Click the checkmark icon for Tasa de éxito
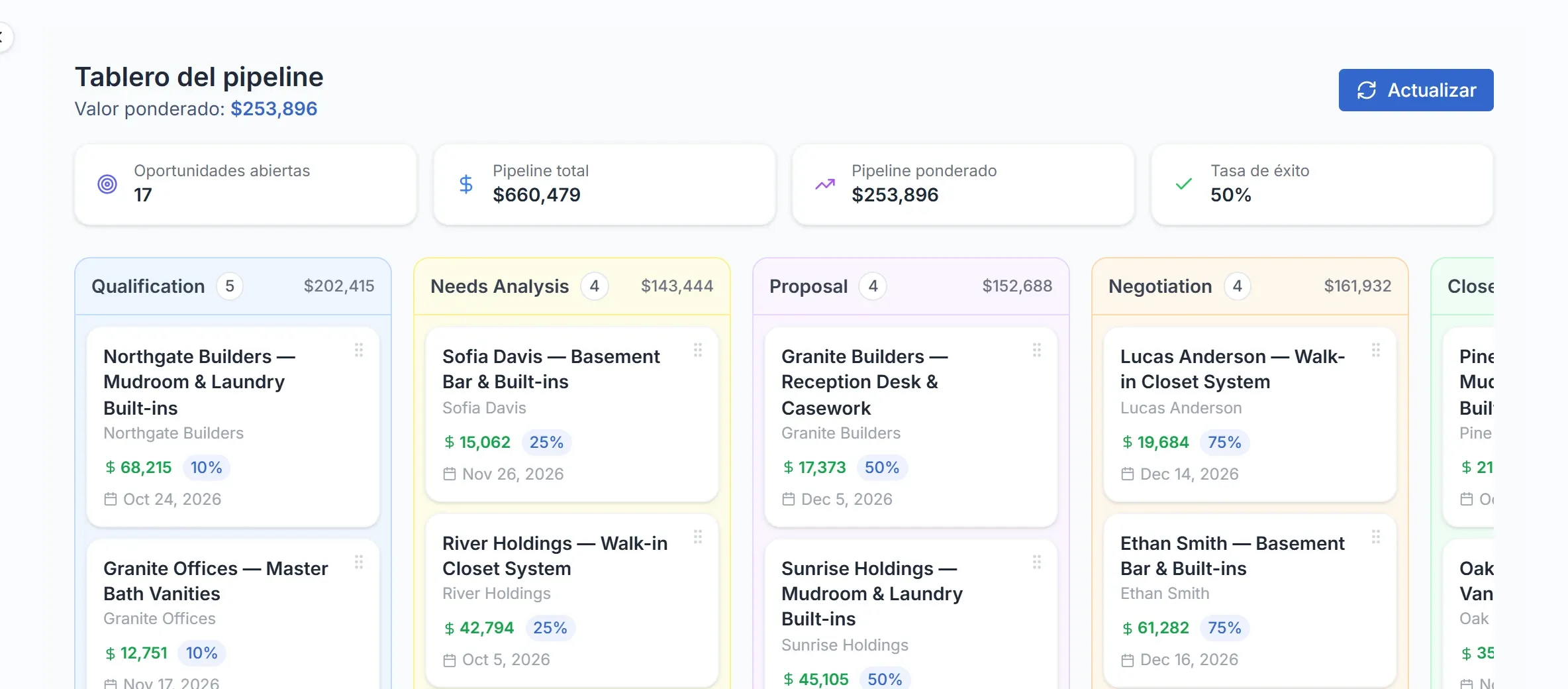The image size is (1568, 689). [1184, 184]
